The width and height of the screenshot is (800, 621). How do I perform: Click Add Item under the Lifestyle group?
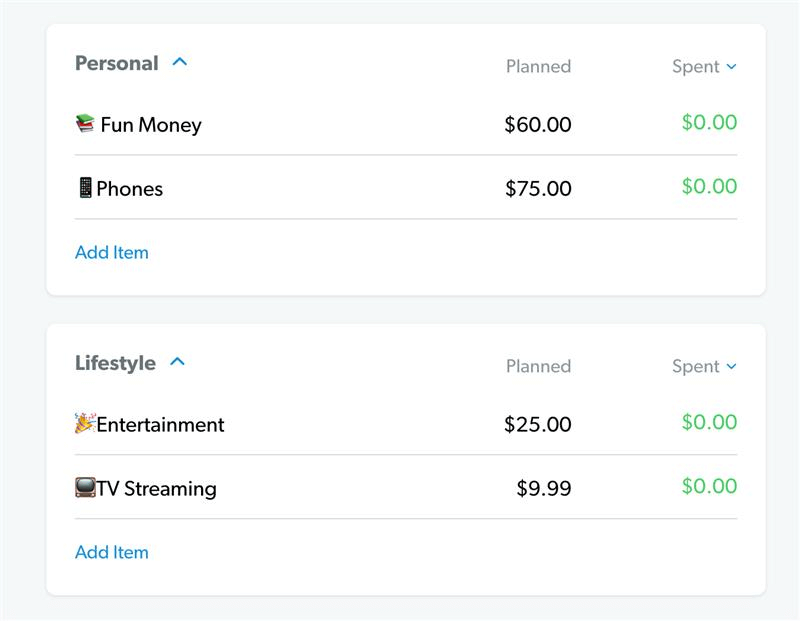[112, 551]
